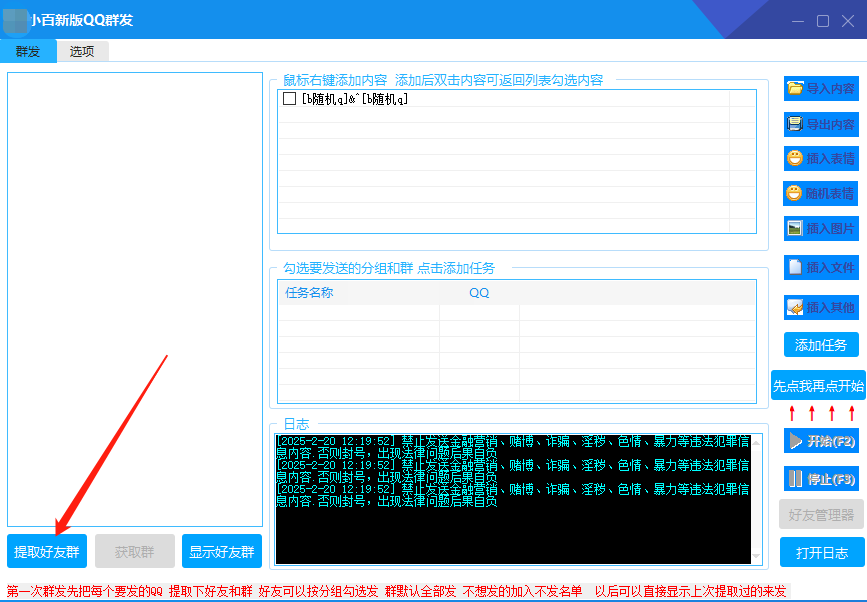Click the 勾选要发送的分组和群 group label
867x602 pixels.
click(x=389, y=268)
